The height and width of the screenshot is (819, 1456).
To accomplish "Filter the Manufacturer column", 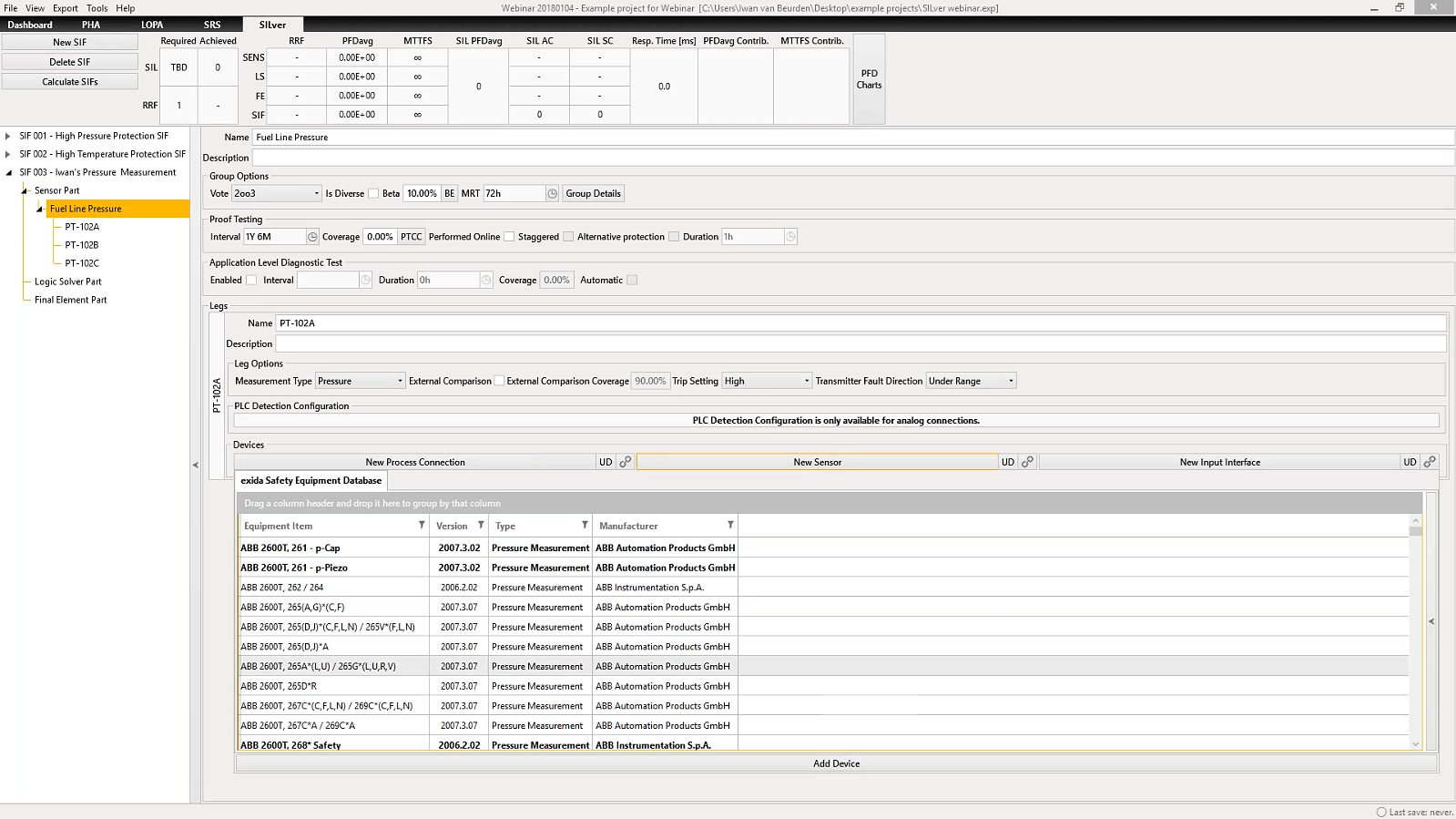I will pos(730,525).
